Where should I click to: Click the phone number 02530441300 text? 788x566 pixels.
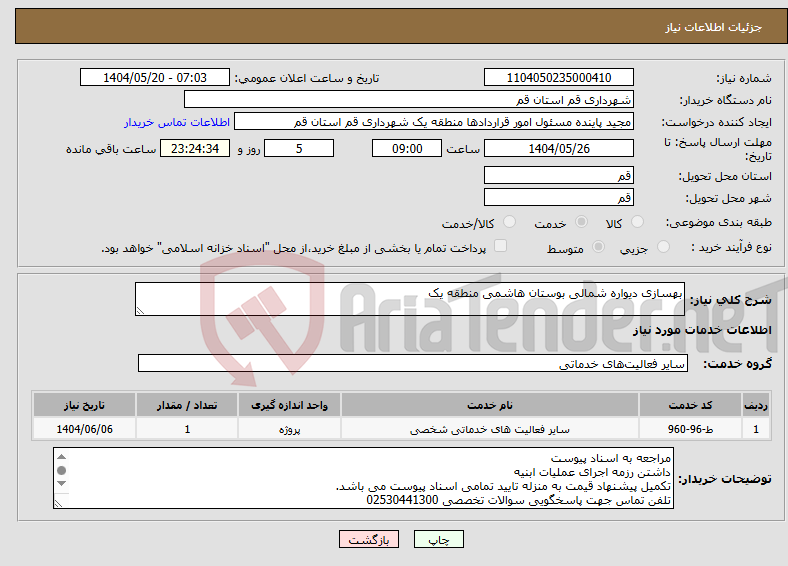(403, 500)
